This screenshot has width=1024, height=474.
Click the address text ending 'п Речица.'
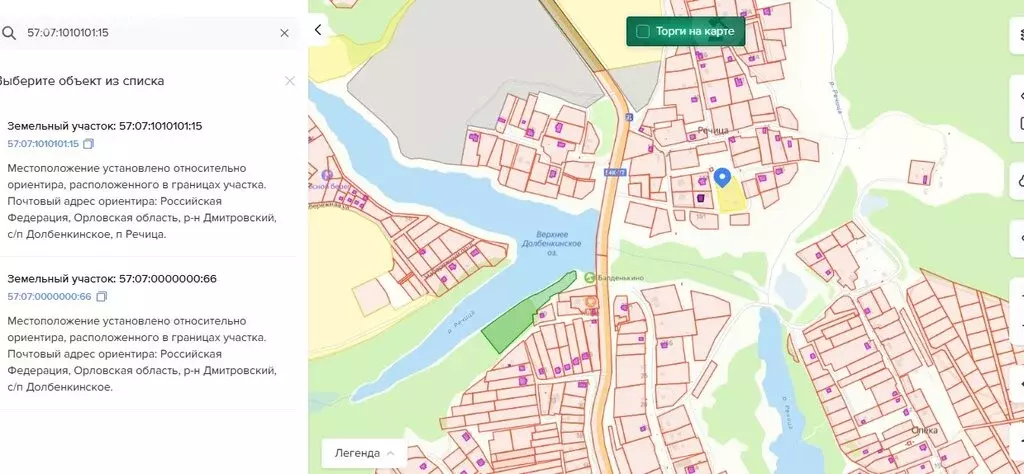(x=142, y=201)
